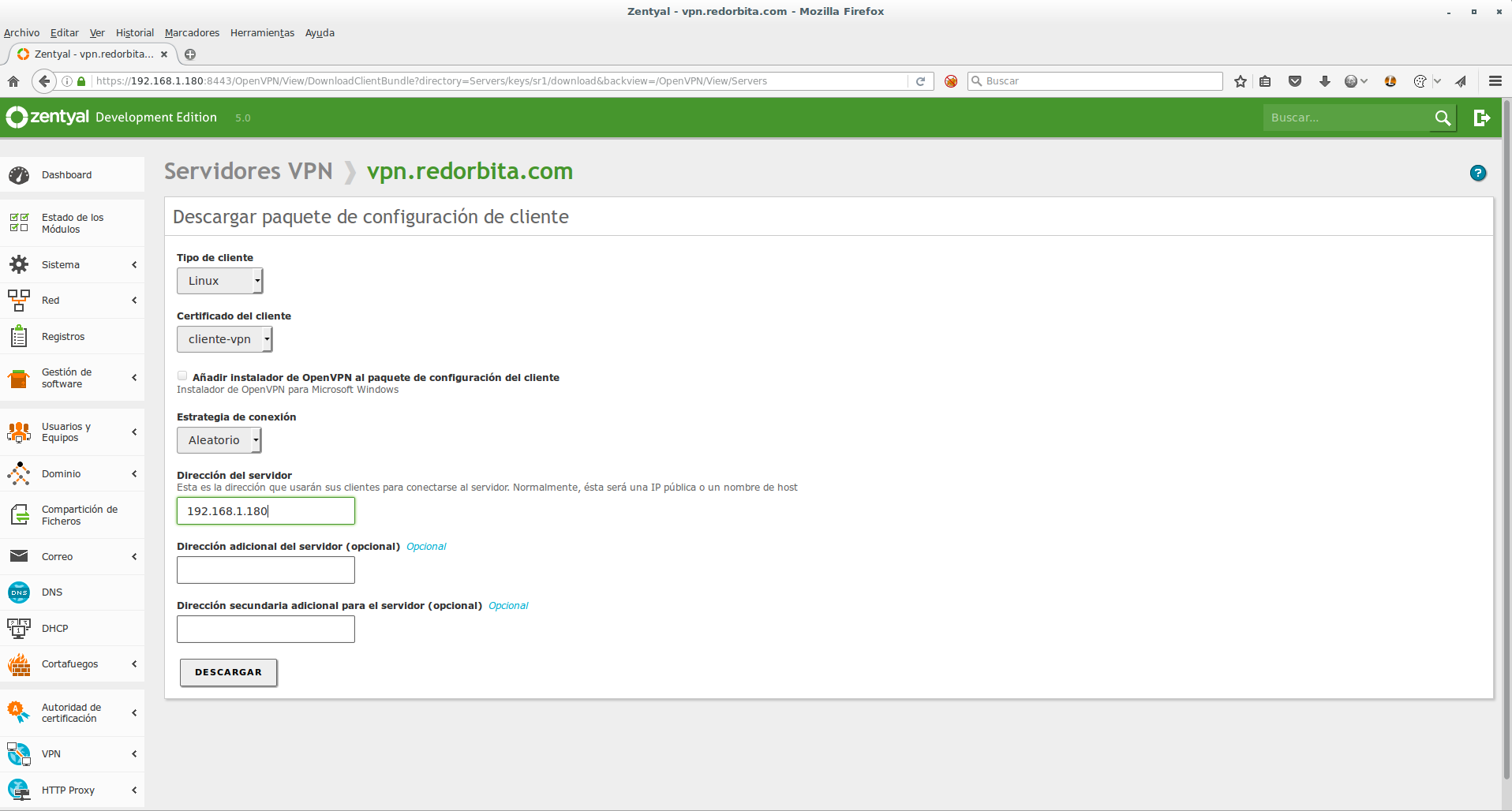Open the Estrategia de conexión dropdown

point(219,440)
